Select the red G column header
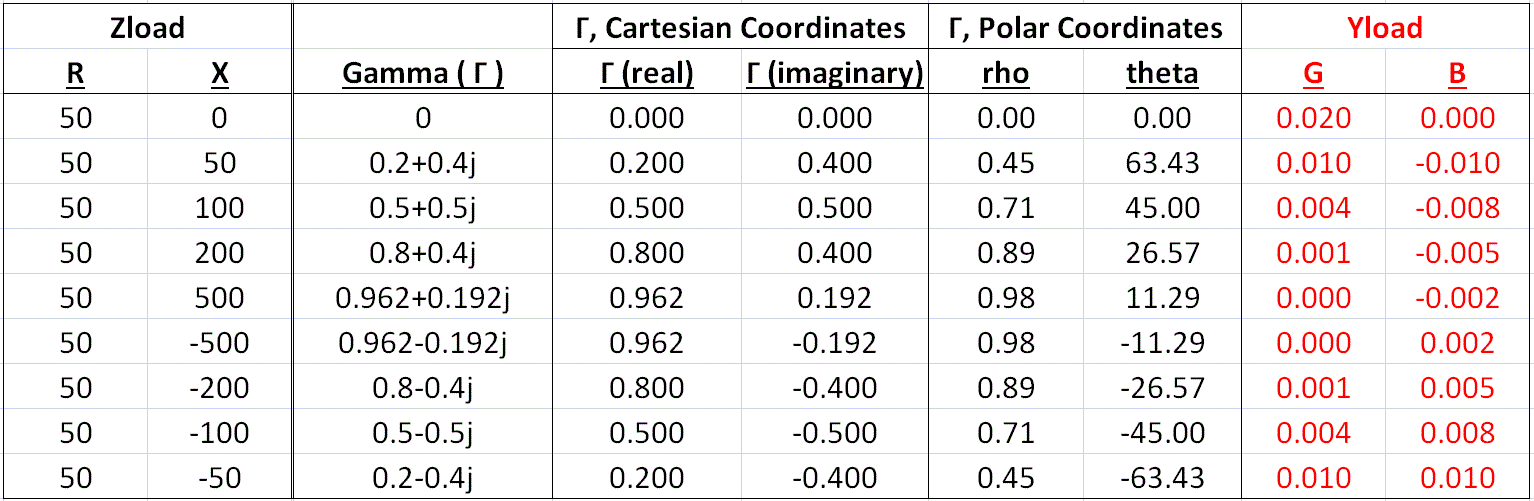 point(1314,73)
